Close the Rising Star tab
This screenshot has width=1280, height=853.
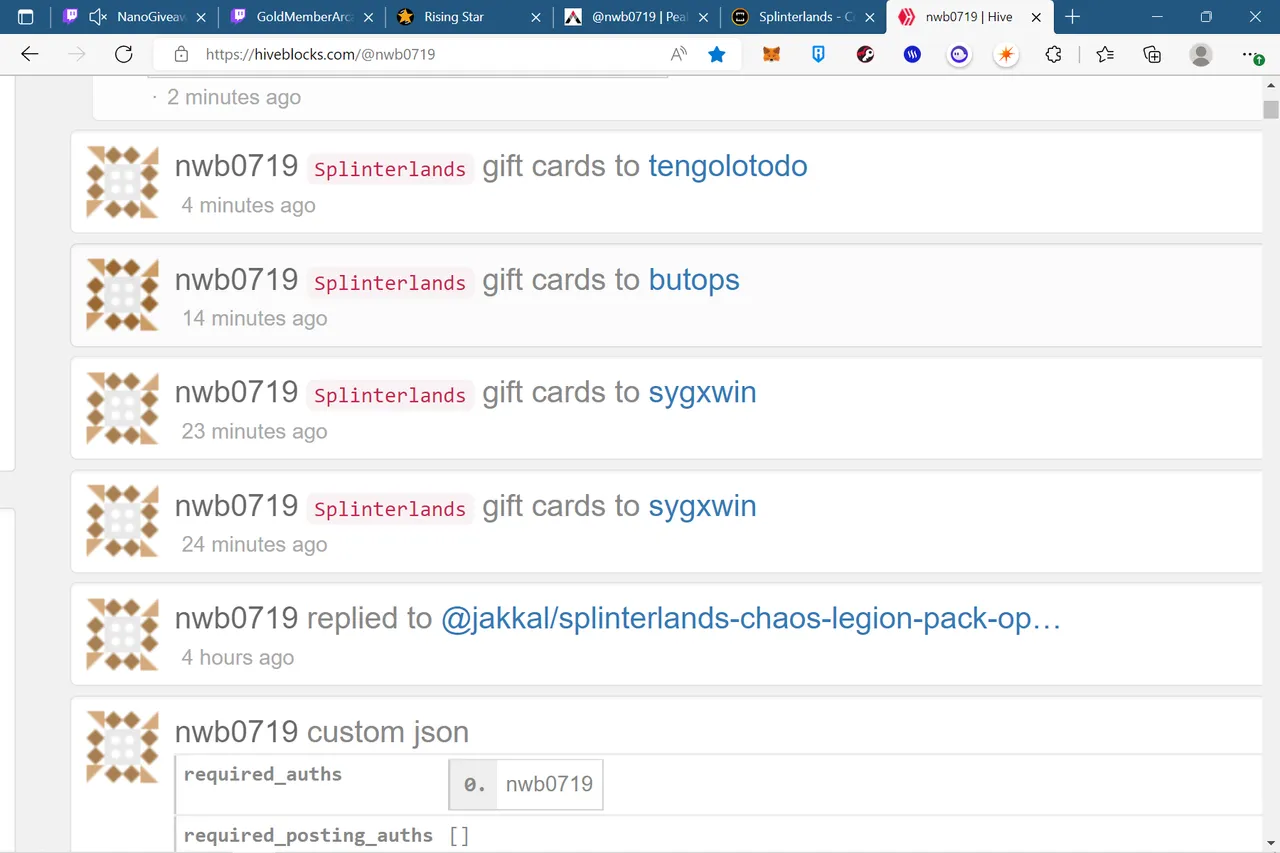tap(536, 17)
